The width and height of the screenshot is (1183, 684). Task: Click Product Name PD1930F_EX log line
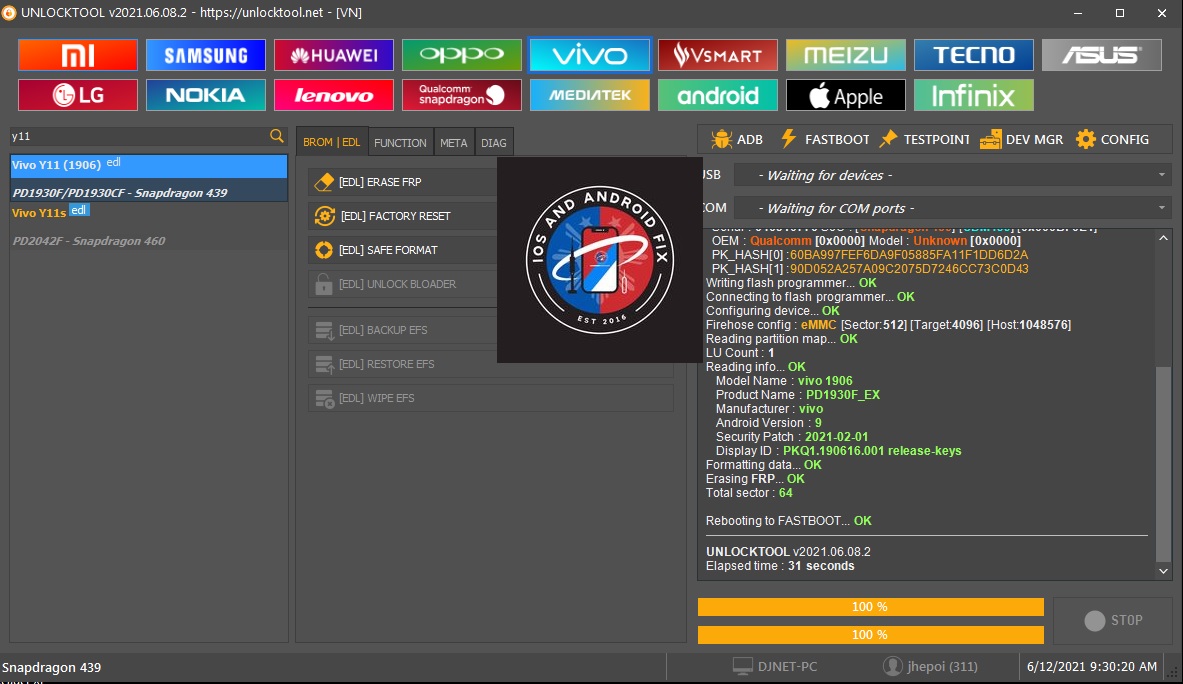[x=797, y=395]
